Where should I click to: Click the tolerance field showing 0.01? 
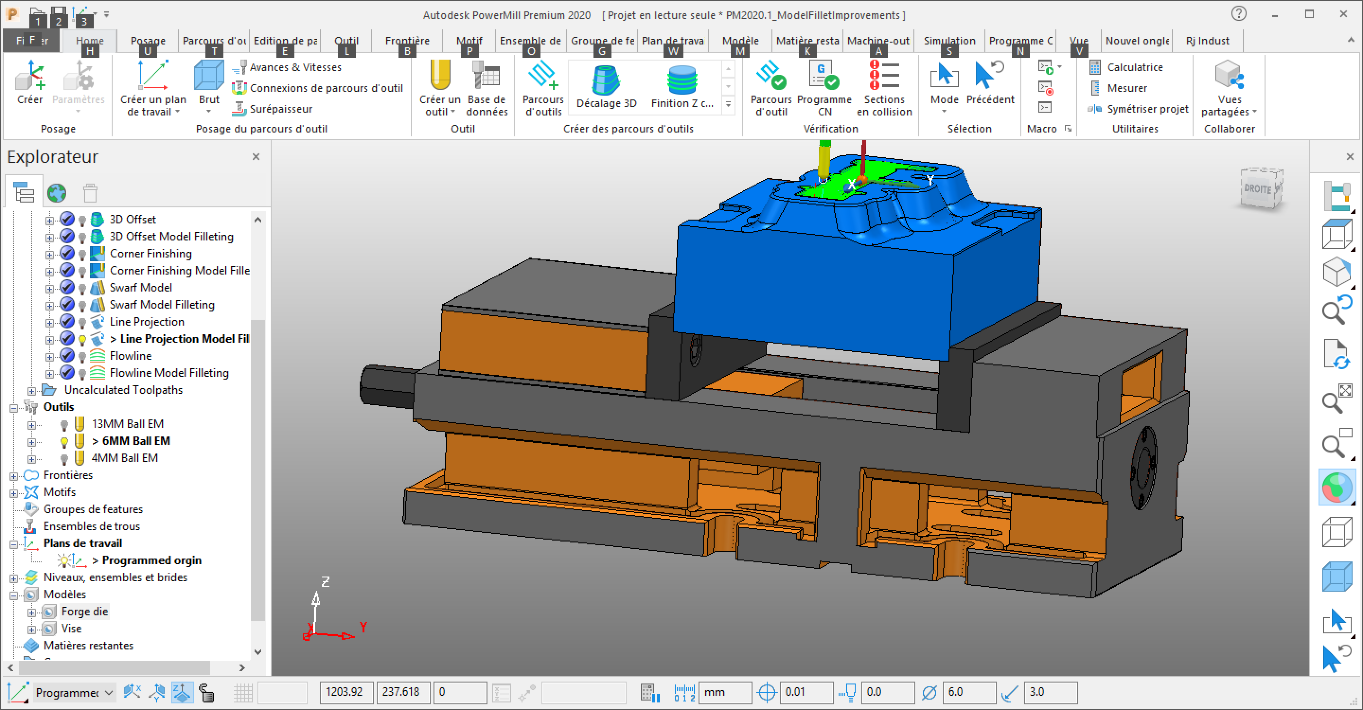806,692
